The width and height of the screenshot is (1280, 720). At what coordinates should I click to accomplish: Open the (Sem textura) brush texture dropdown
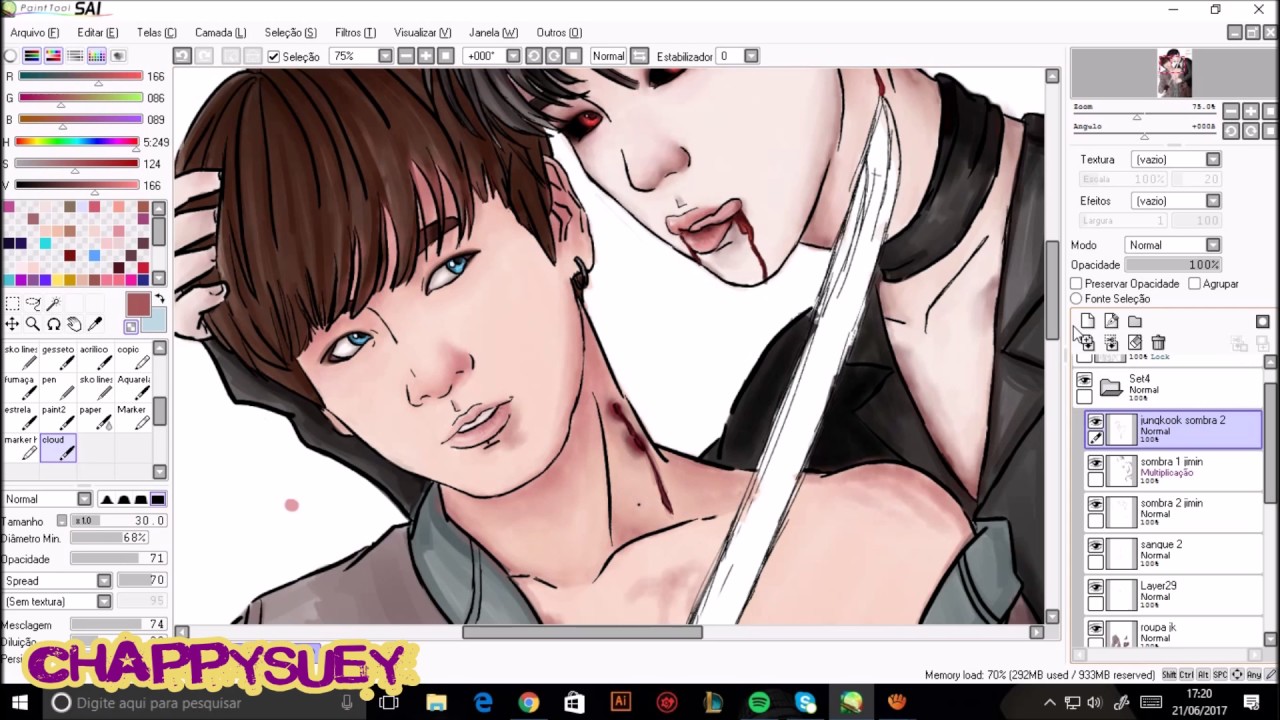(x=104, y=602)
